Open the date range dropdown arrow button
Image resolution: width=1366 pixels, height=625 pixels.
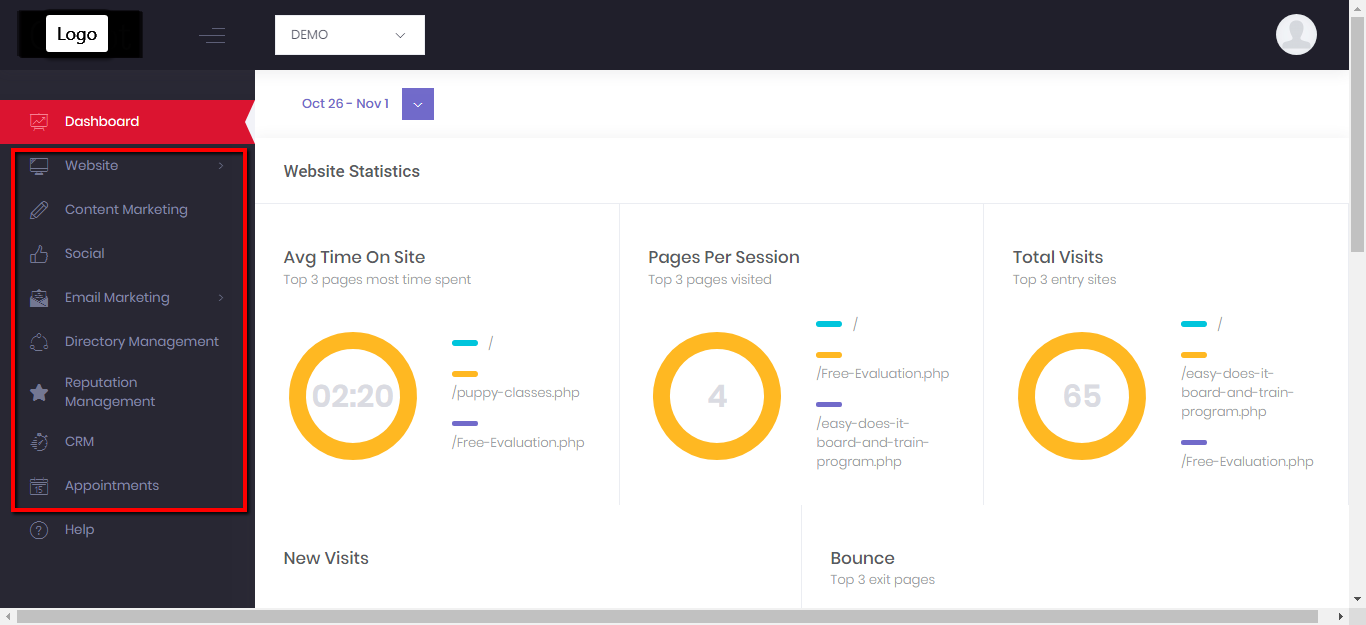click(x=418, y=104)
